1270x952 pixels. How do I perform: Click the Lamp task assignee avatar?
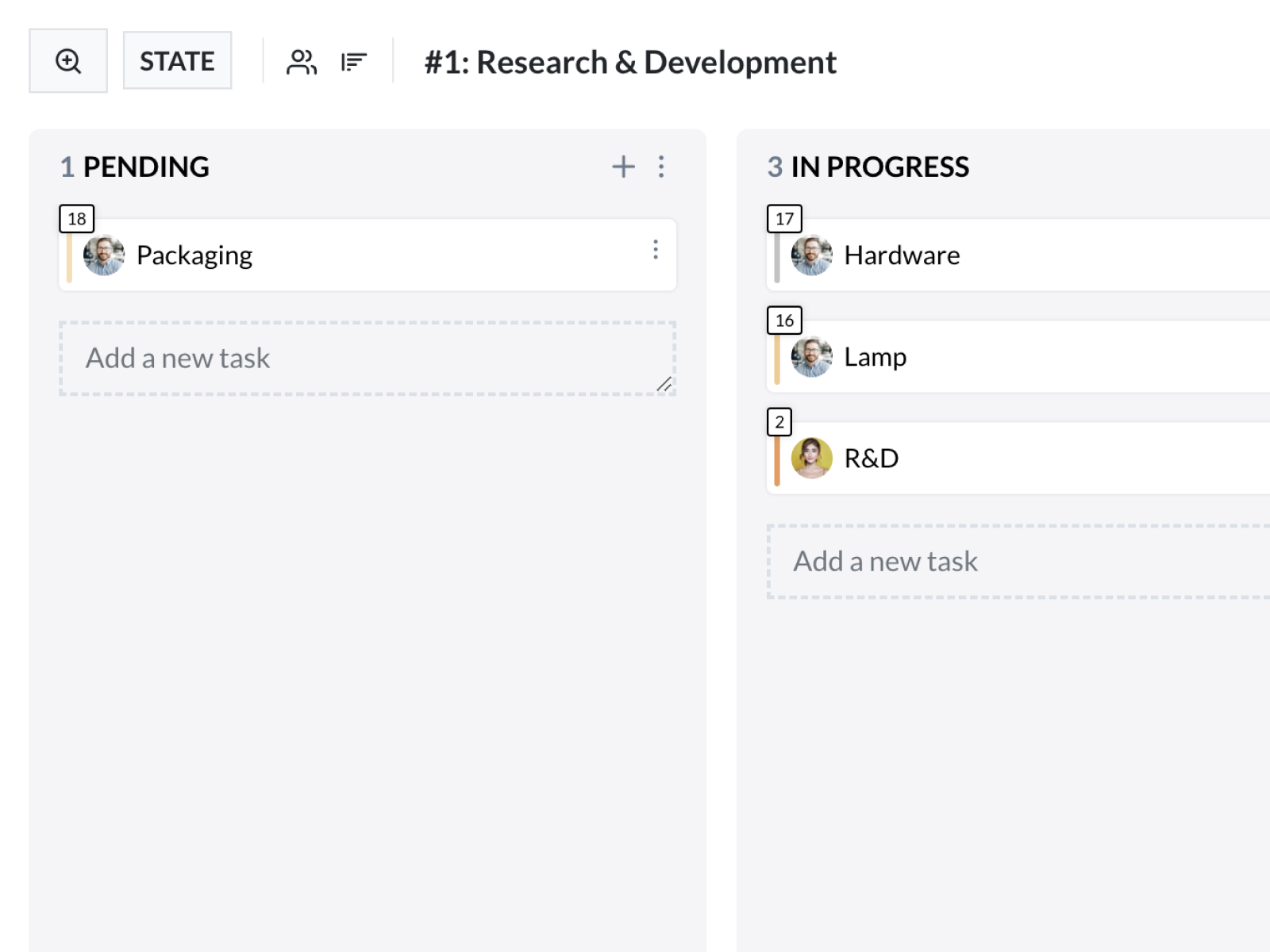pos(811,357)
